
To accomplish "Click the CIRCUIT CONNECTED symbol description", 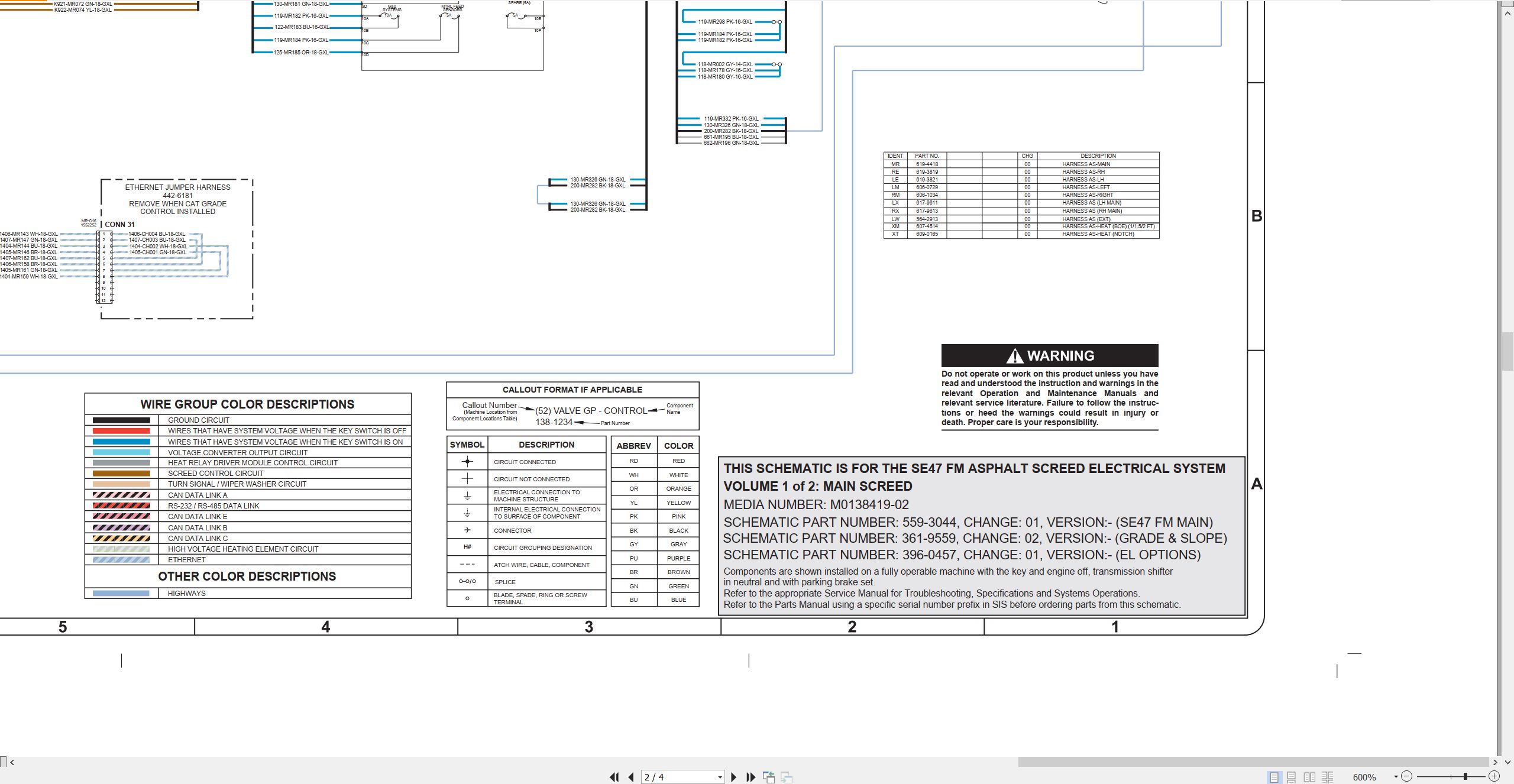I will (x=525, y=462).
